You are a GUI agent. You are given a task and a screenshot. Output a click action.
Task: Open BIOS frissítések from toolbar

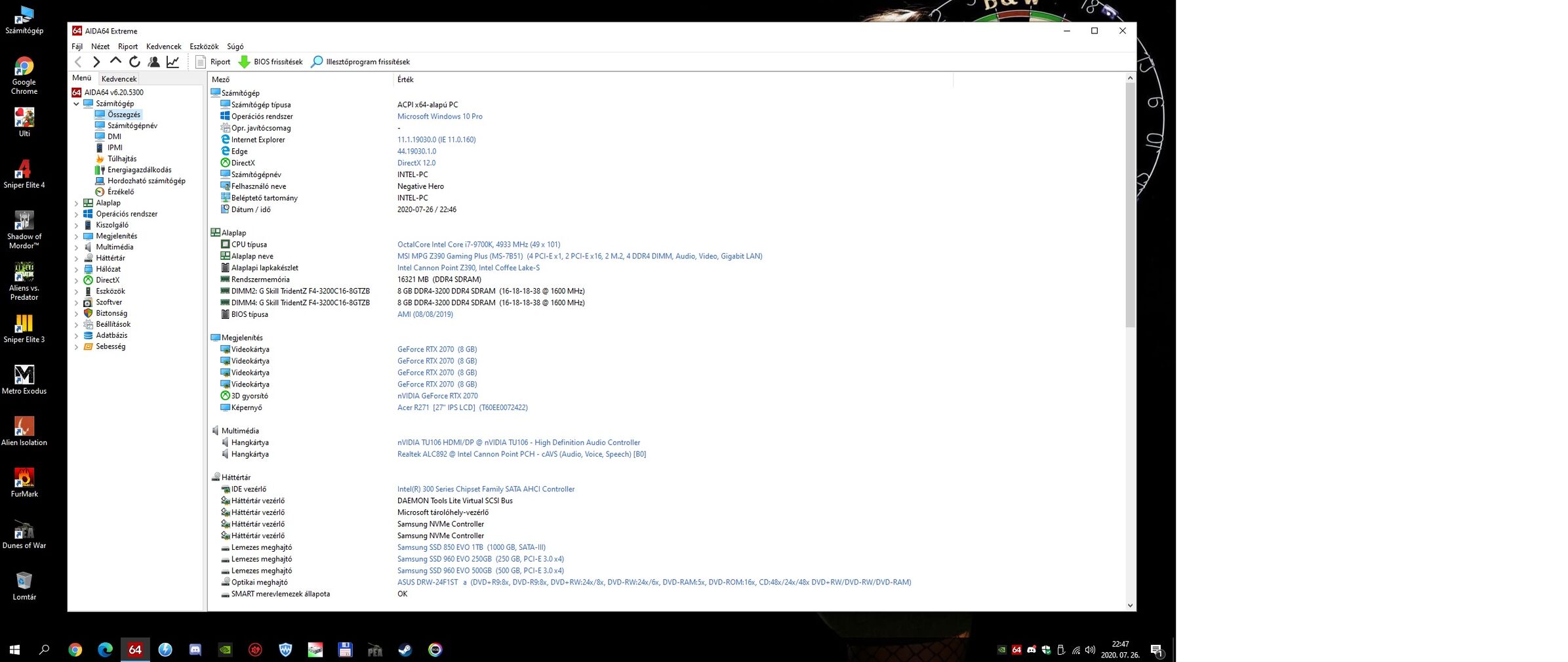coord(270,62)
